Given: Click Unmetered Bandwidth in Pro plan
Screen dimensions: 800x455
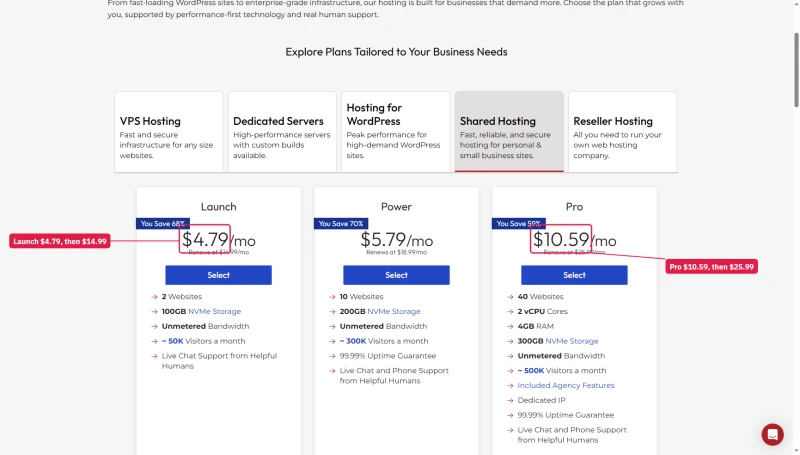Looking at the screenshot, I should [x=561, y=356].
